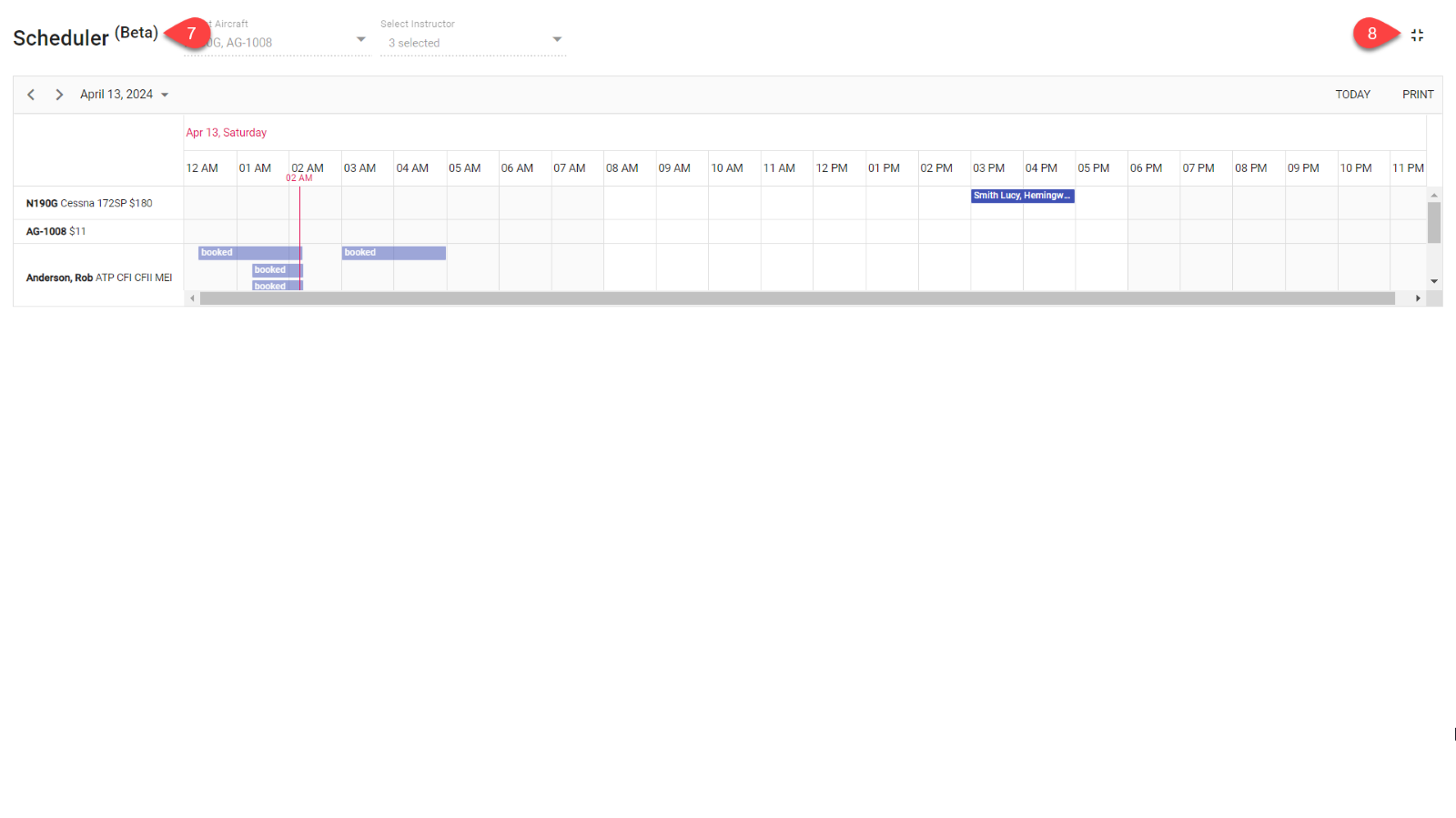
Task: Select Rob Anderson's booked block starting after 12 AM
Action: [x=248, y=253]
